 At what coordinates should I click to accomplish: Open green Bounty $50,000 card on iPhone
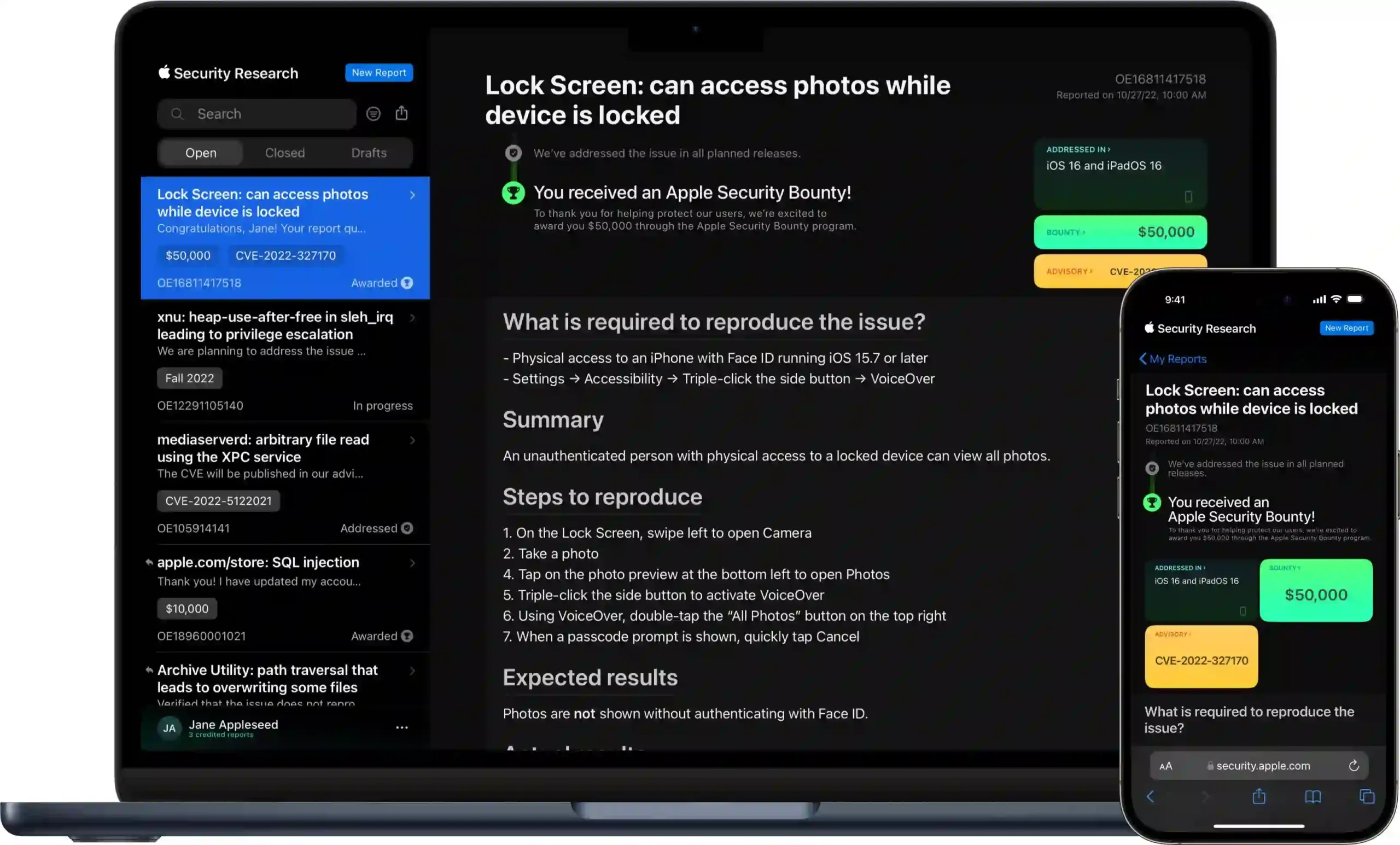coord(1316,591)
